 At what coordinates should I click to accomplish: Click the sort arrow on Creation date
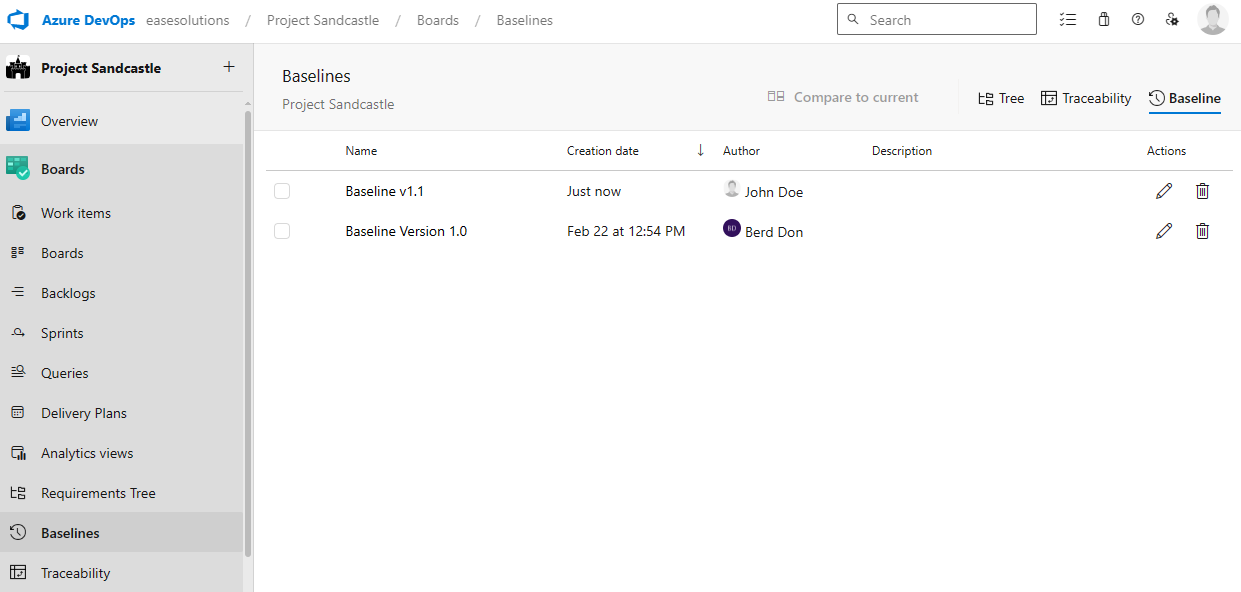(x=700, y=150)
